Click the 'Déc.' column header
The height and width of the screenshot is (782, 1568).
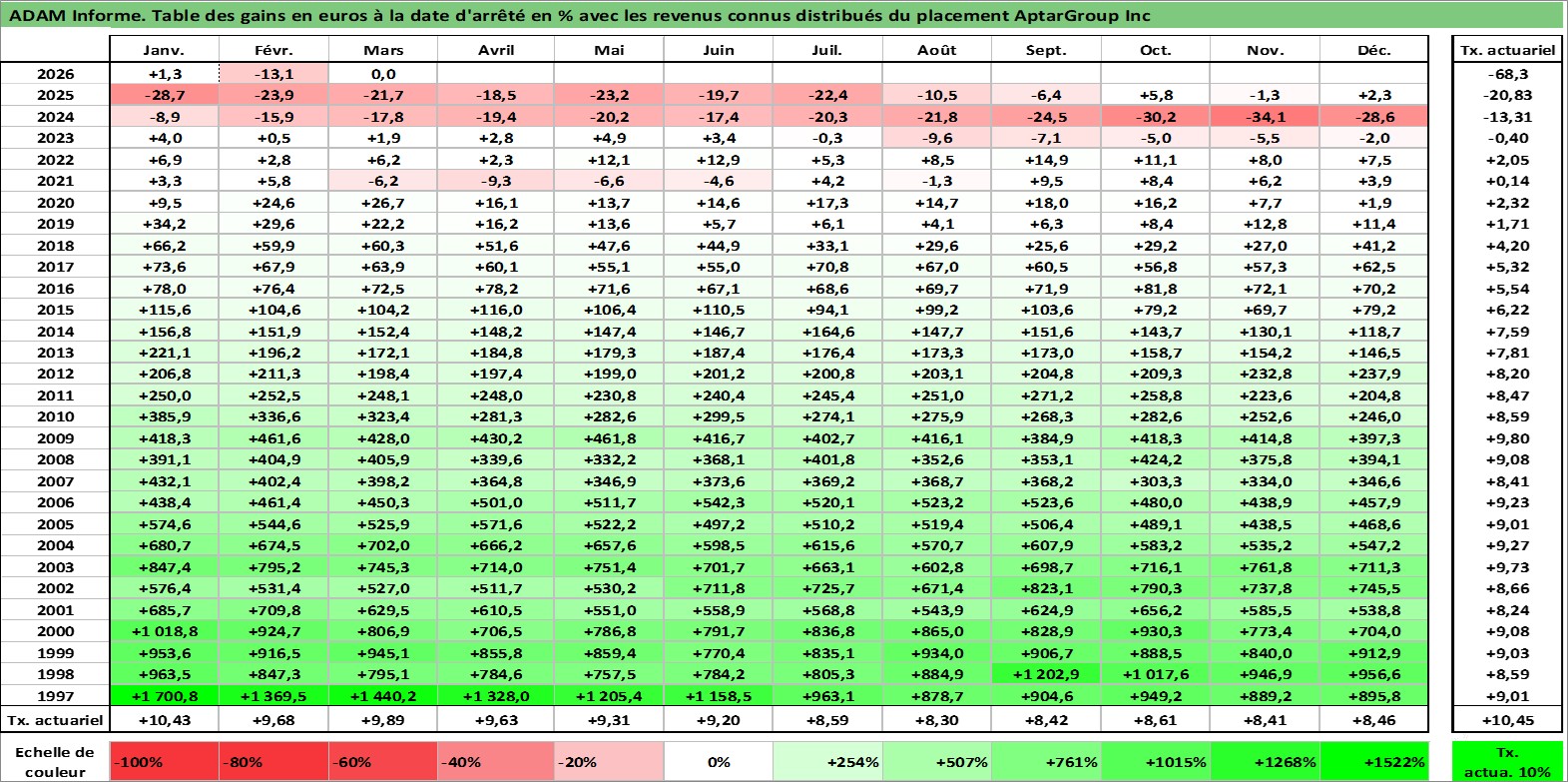pyautogui.click(x=1373, y=50)
